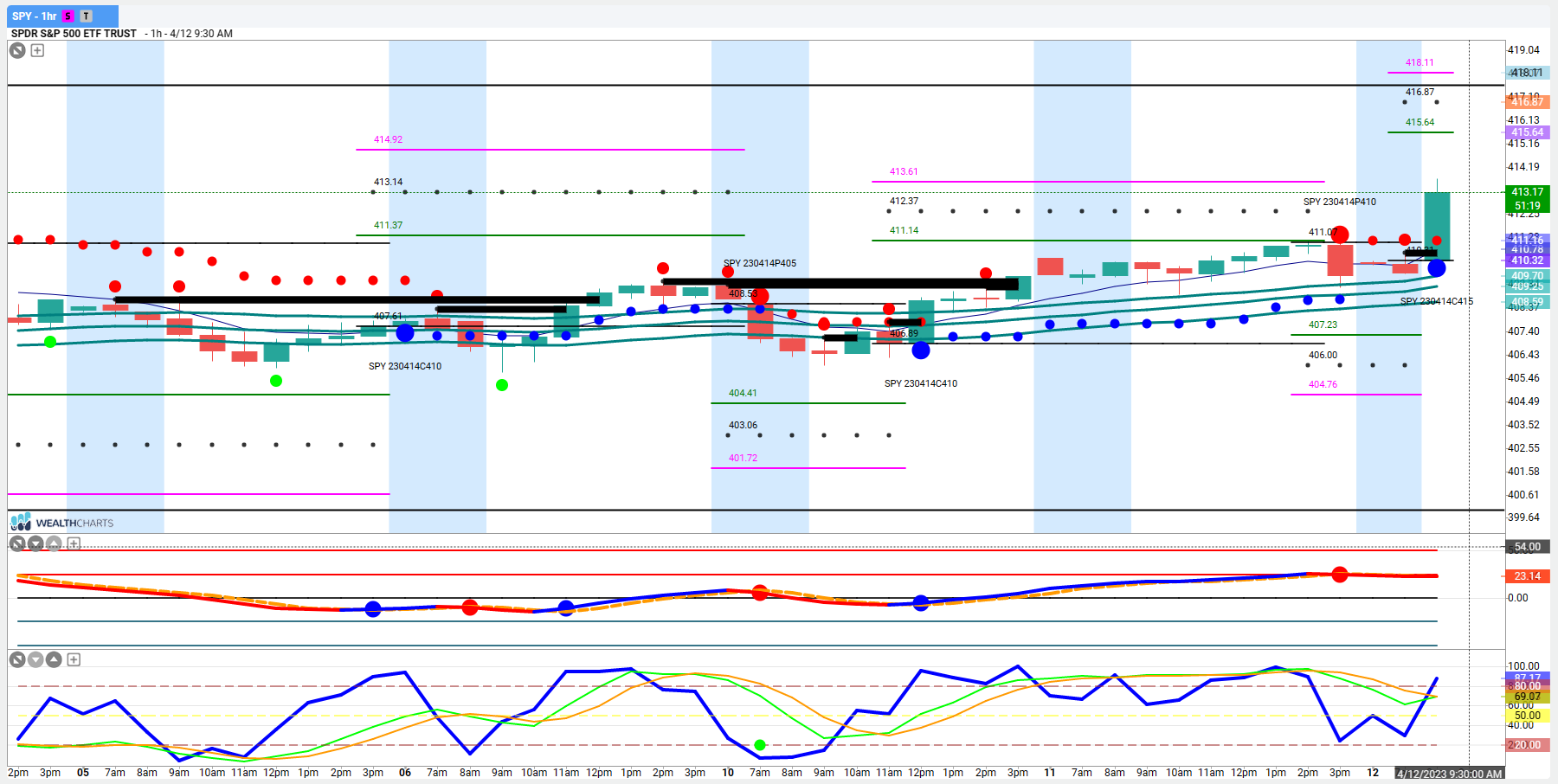Open the SPY - 1hr chart tab
This screenshot has width=1558, height=784.
coord(61,16)
